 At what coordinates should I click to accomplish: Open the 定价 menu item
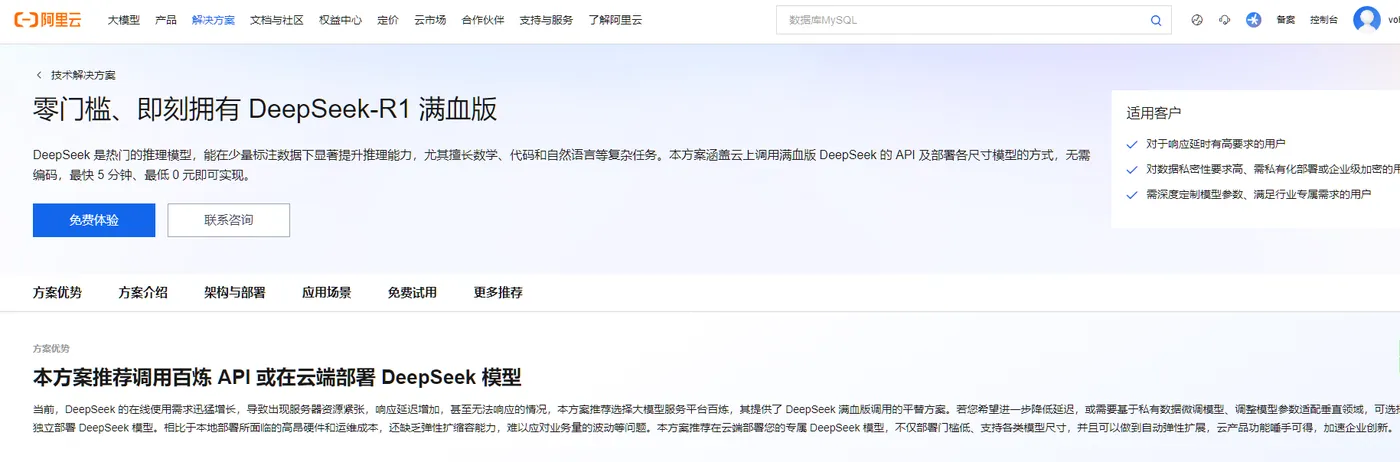(388, 20)
